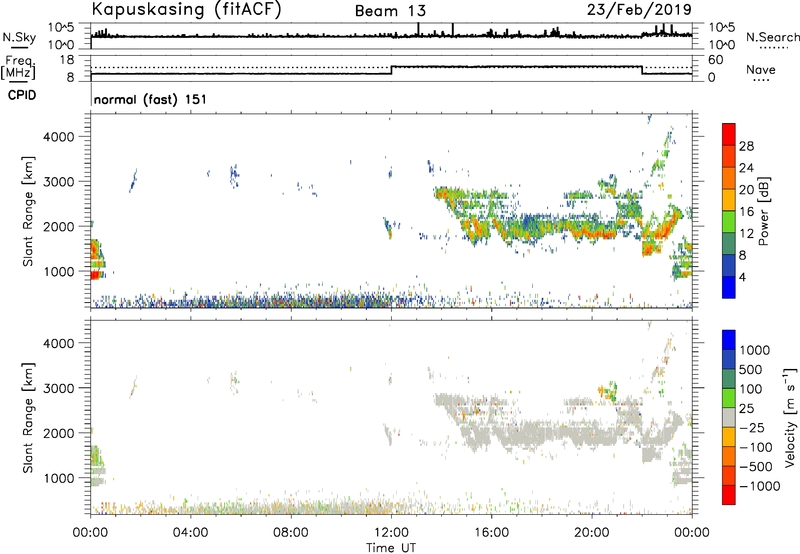Click the "16:00" time tick label
The height and width of the screenshot is (554, 800).
tap(491, 533)
